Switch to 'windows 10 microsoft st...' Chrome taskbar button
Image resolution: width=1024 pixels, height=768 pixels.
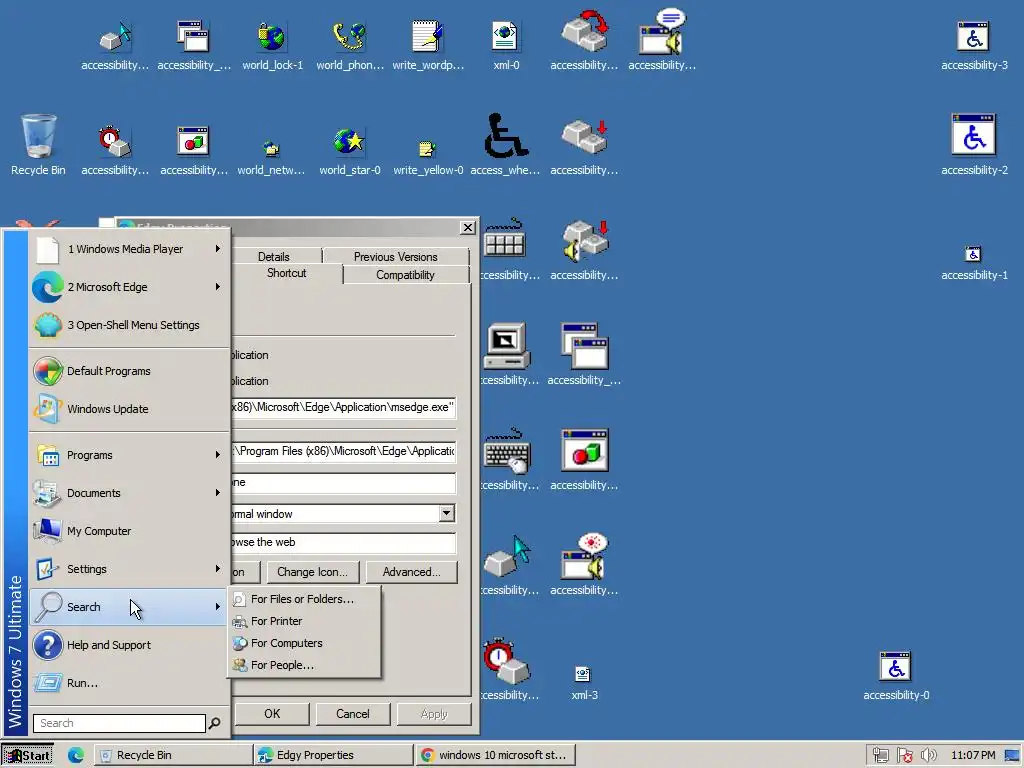(494, 755)
